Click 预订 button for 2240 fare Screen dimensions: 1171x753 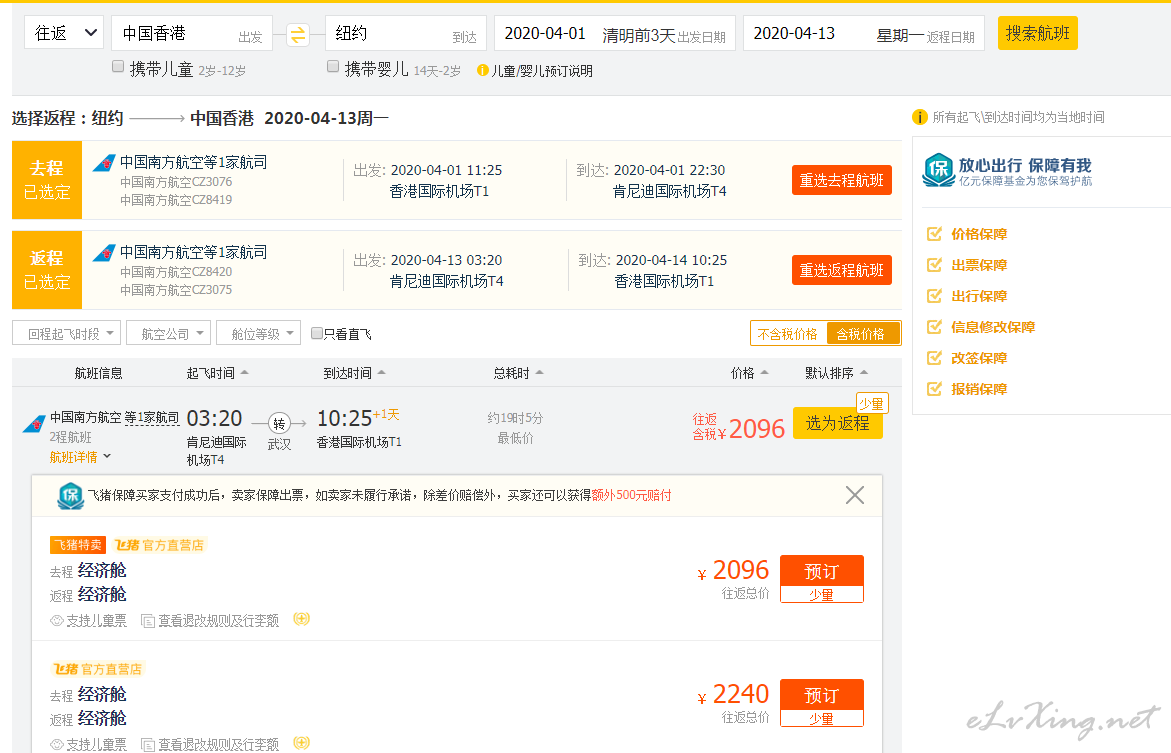821,695
